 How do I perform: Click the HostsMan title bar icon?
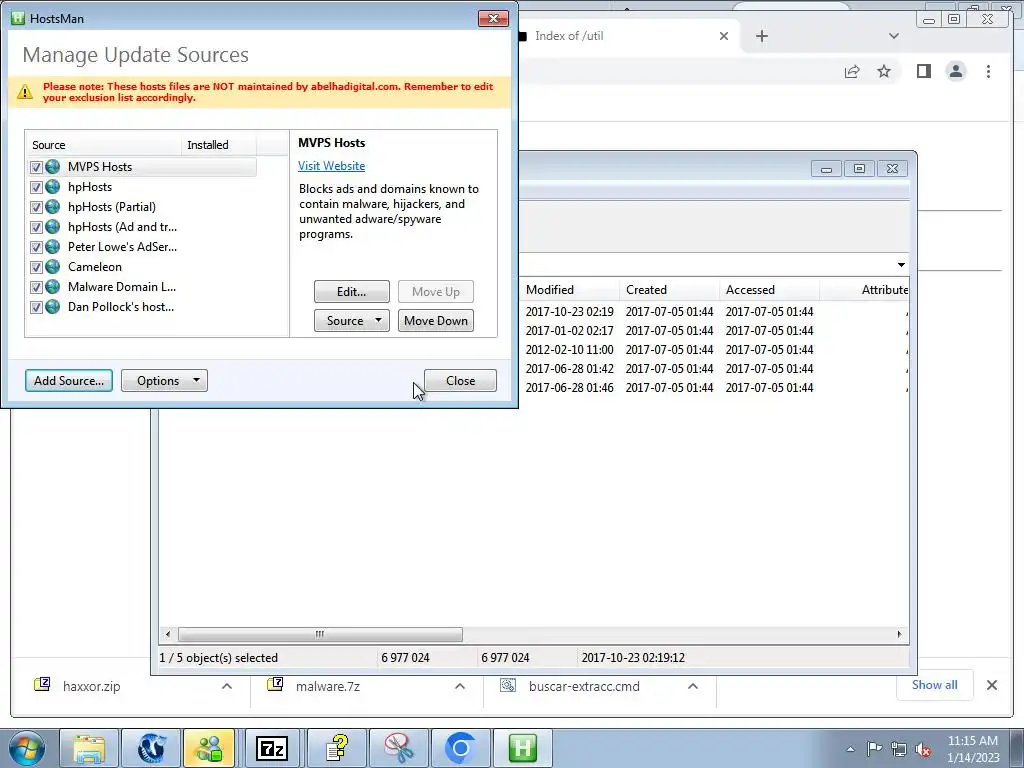tap(18, 18)
